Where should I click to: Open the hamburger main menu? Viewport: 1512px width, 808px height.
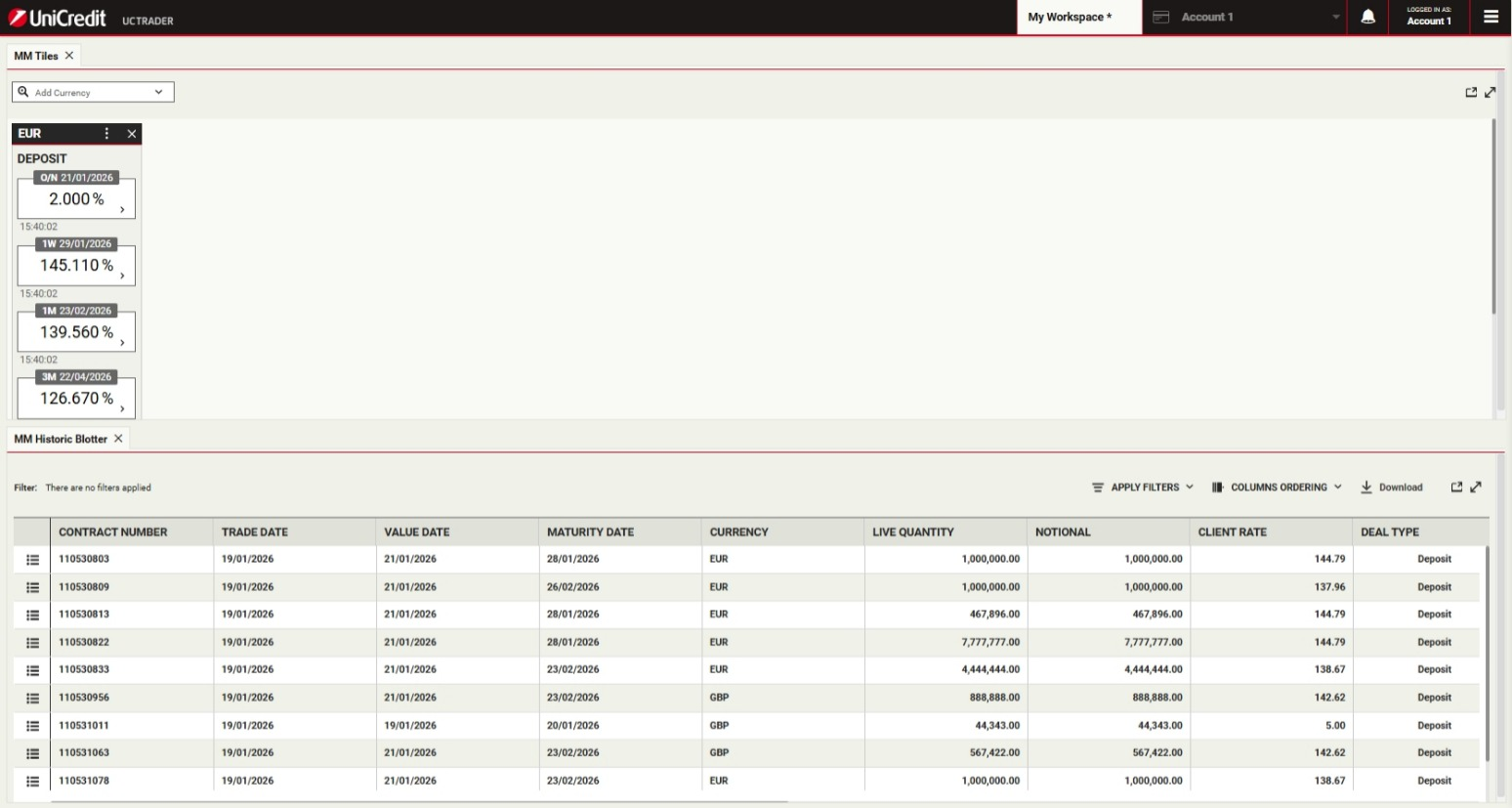point(1491,17)
